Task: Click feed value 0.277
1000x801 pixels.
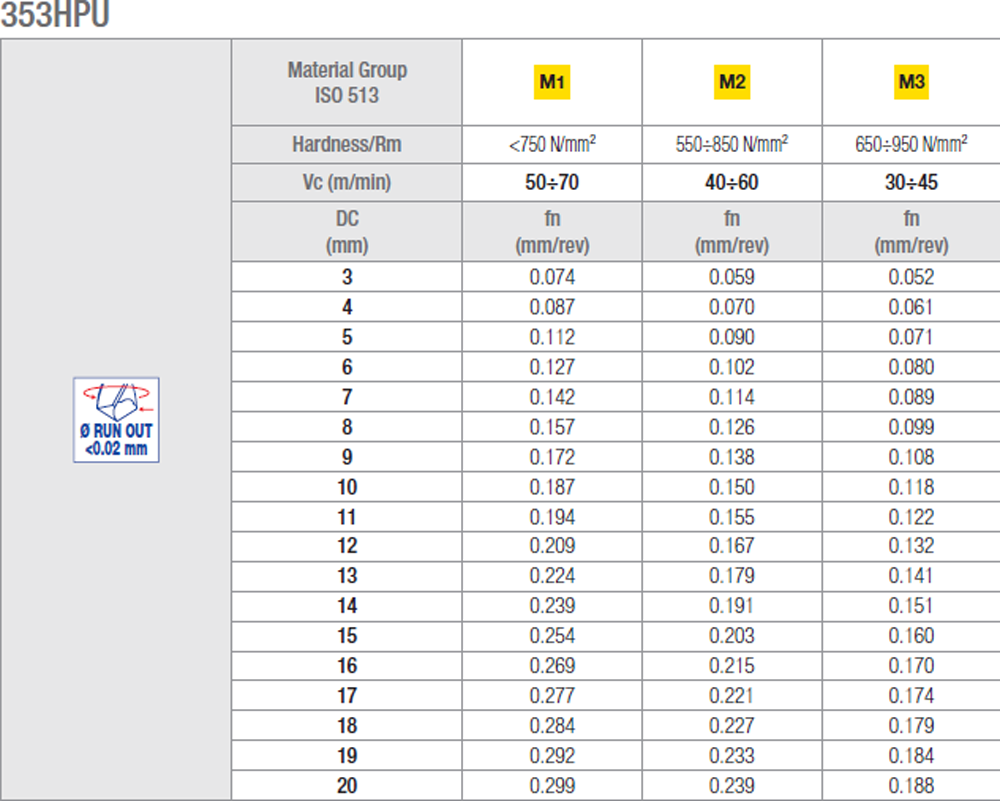Action: 552,695
